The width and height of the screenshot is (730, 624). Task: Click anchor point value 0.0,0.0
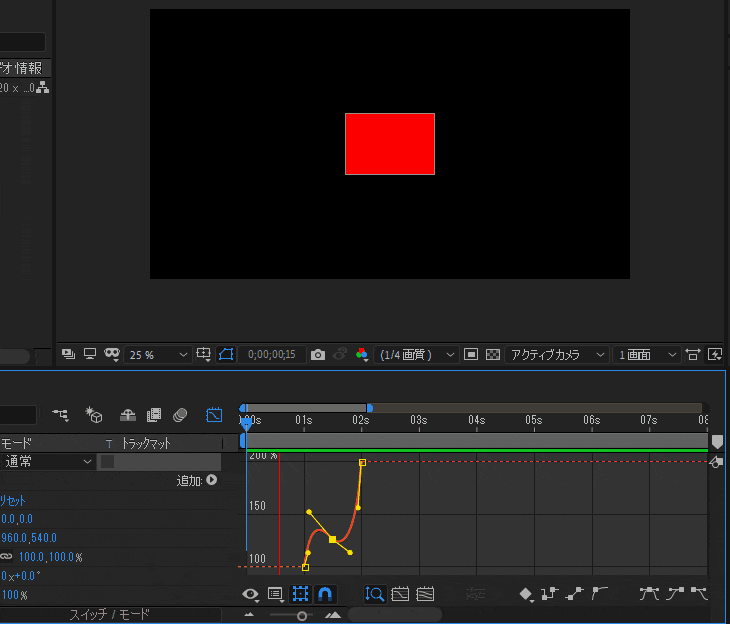click(17, 519)
